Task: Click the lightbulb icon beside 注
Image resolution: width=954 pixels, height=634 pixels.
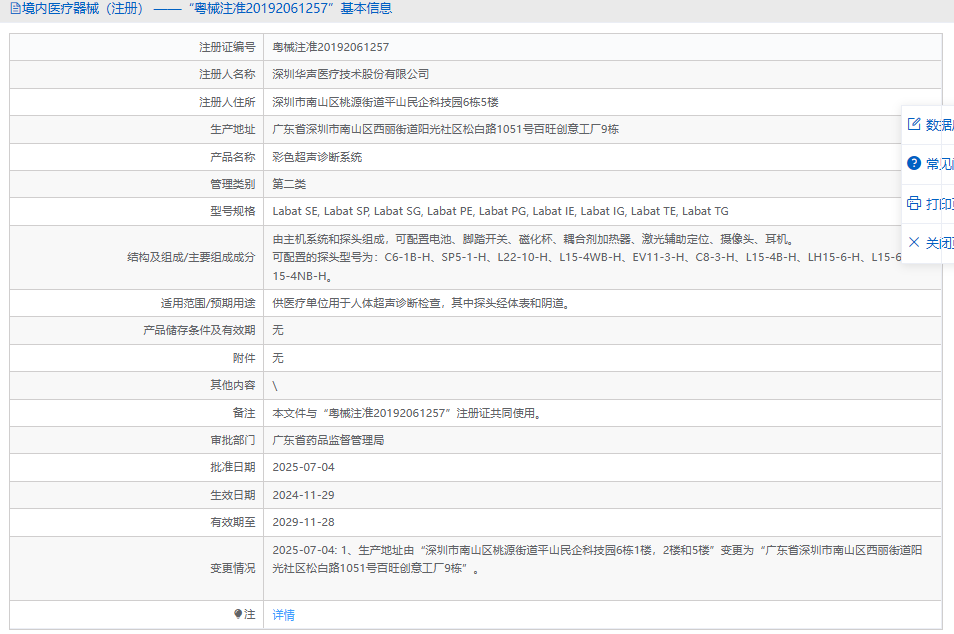Action: click(238, 614)
